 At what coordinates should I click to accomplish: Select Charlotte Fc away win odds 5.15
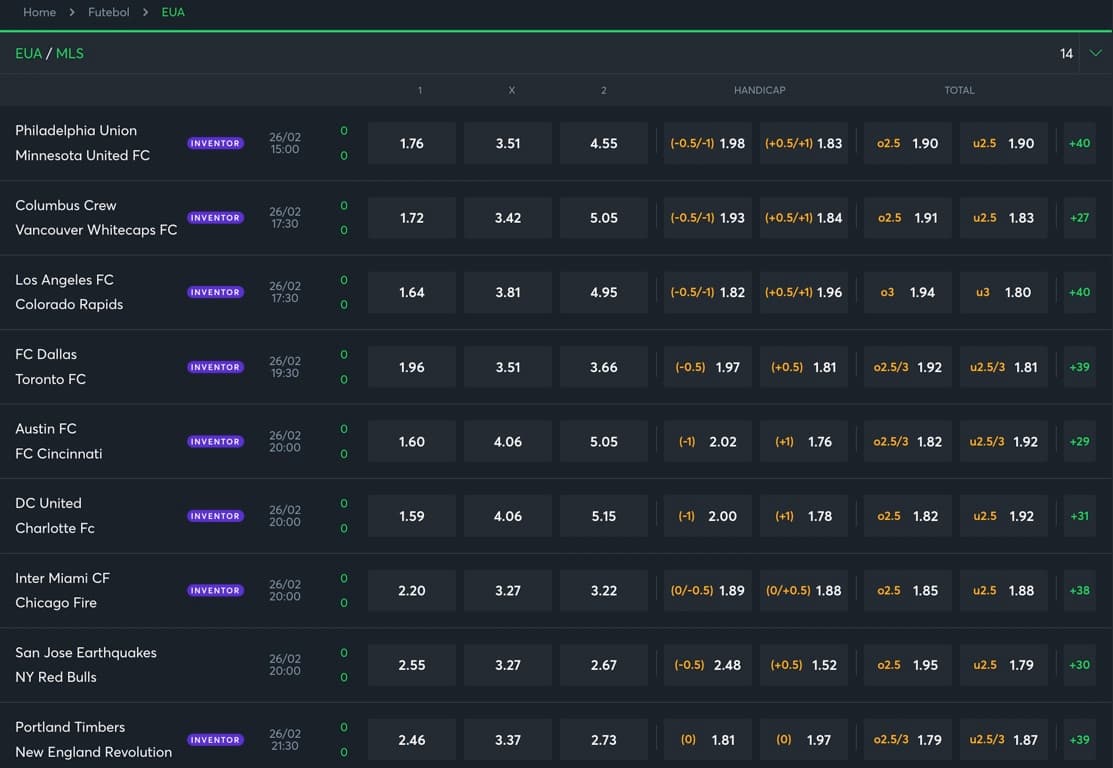(x=603, y=516)
